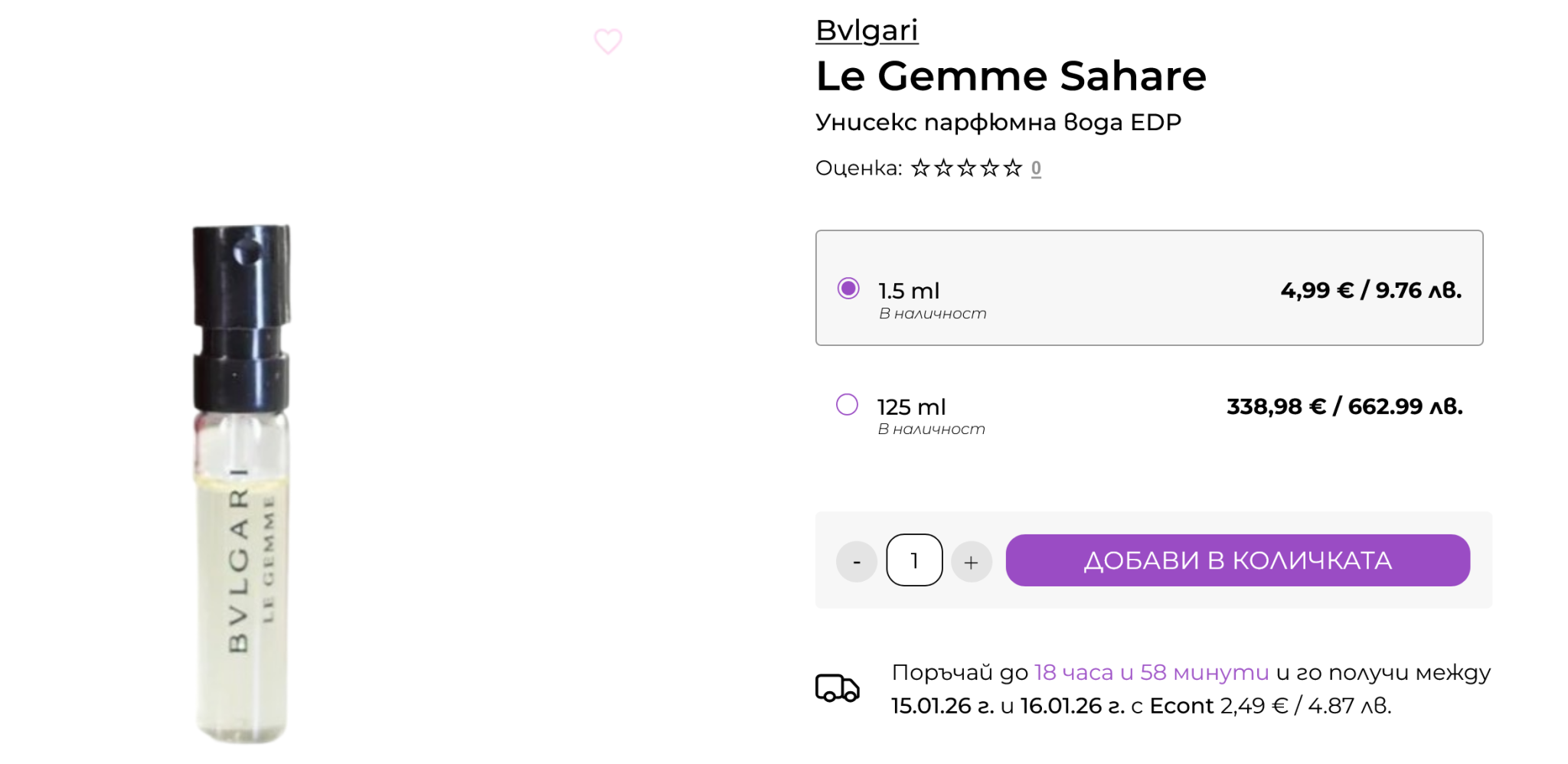The width and height of the screenshot is (1568, 764).
Task: Click the third rating star
Action: point(967,168)
